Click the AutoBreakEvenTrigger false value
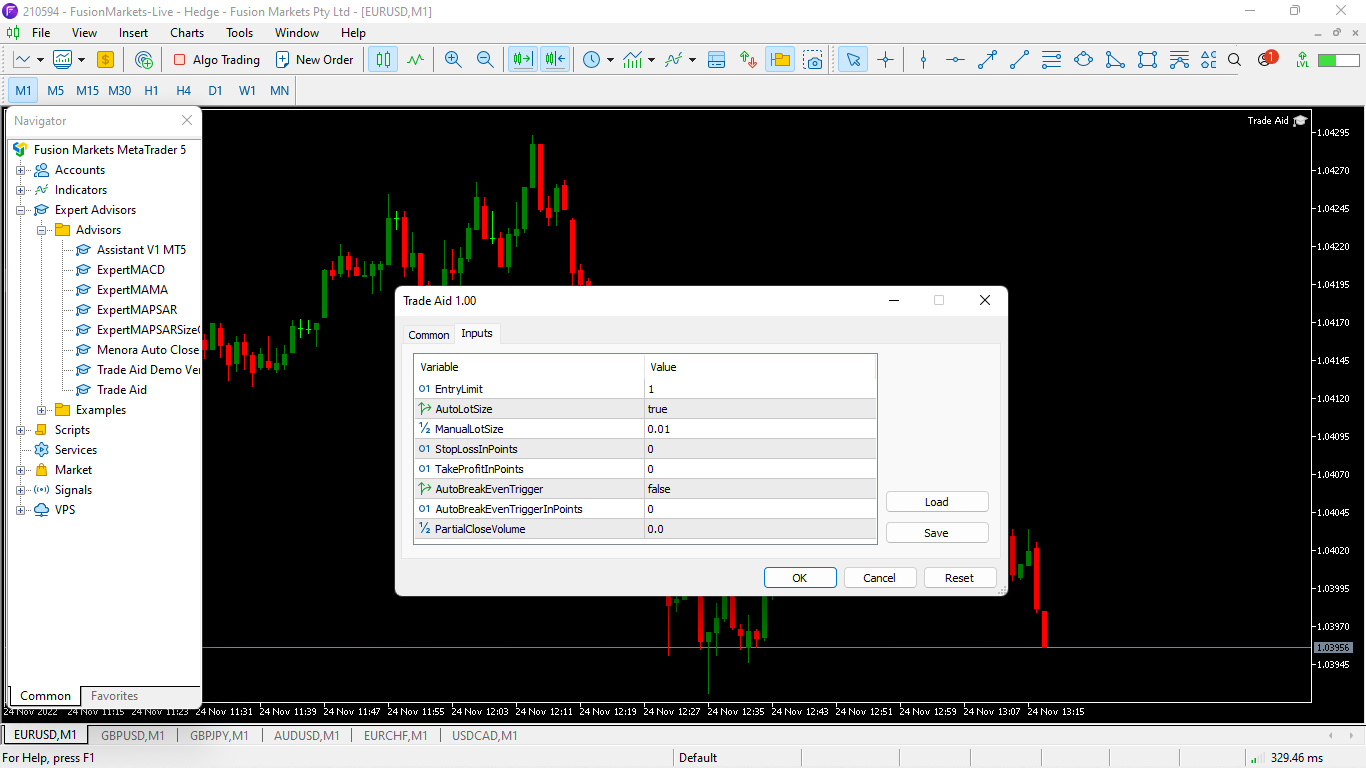1366x768 pixels. (760, 489)
